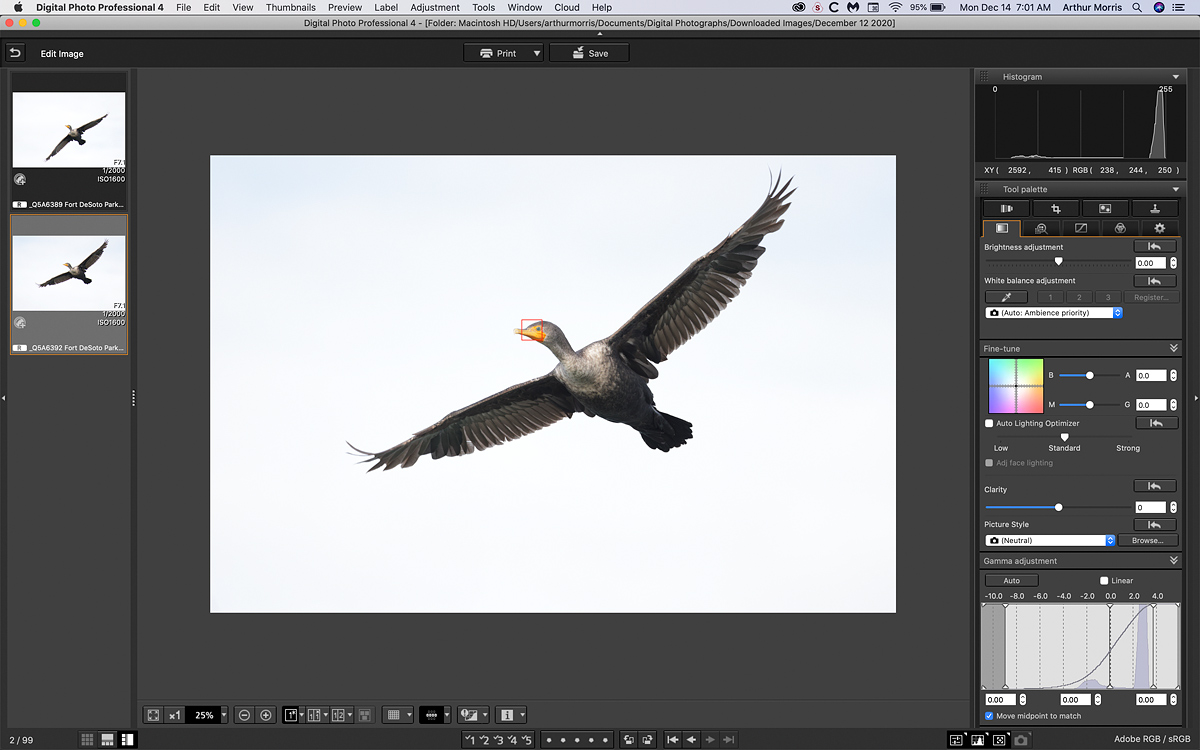Click the zoom in plus icon
The height and width of the screenshot is (750, 1200).
coord(266,715)
